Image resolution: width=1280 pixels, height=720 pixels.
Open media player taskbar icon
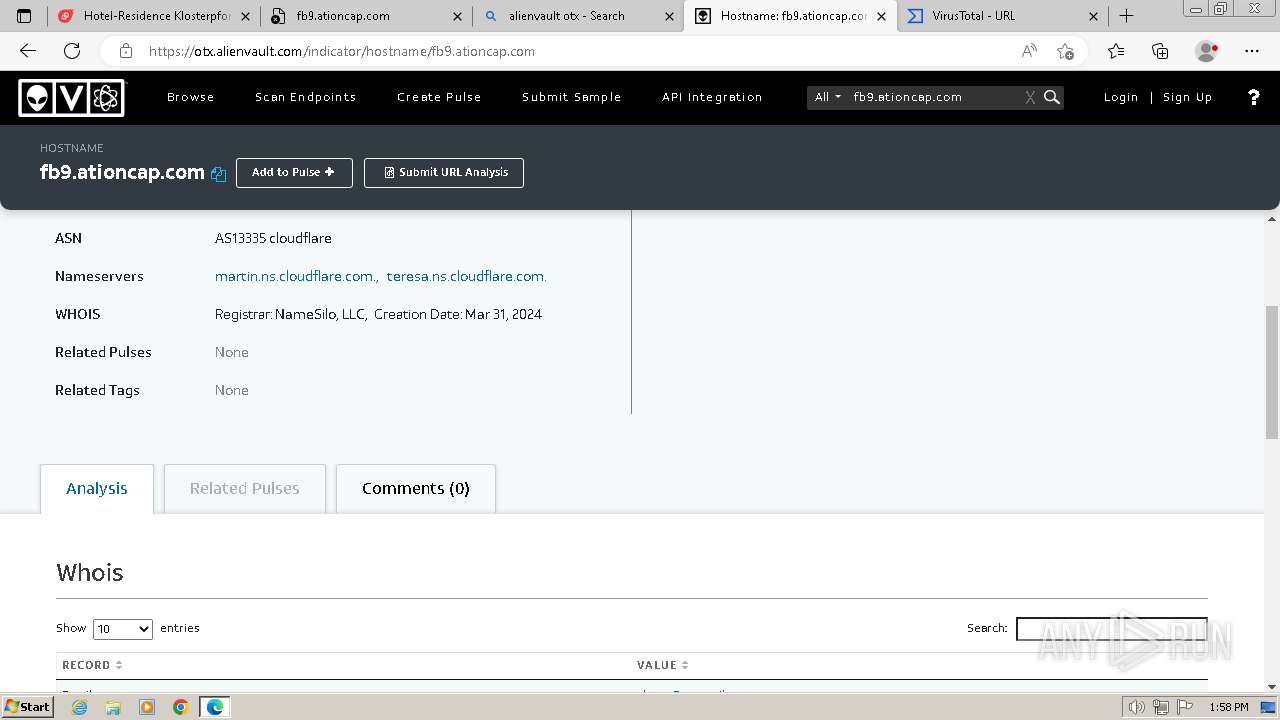[147, 707]
